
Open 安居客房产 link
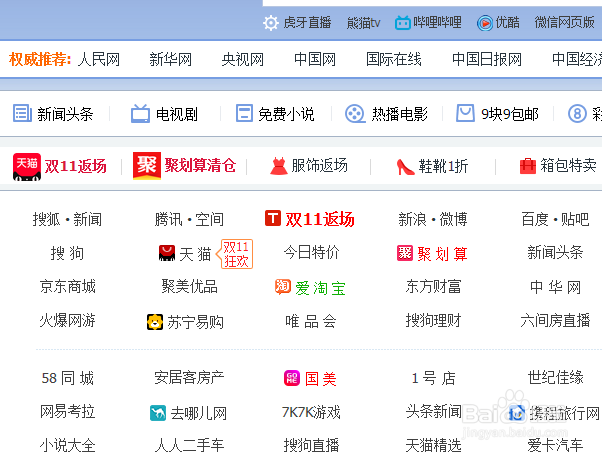(189, 378)
